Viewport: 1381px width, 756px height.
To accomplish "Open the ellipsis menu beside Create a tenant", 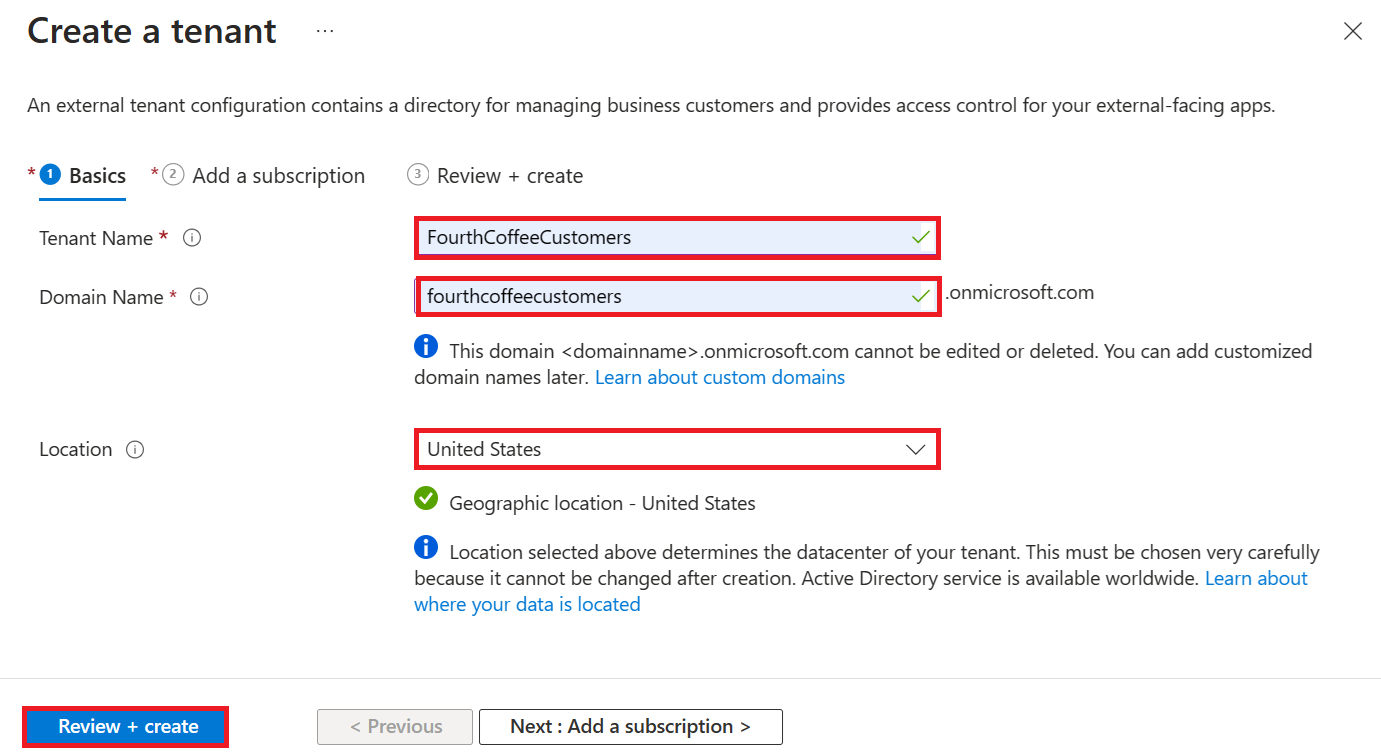I will (324, 30).
